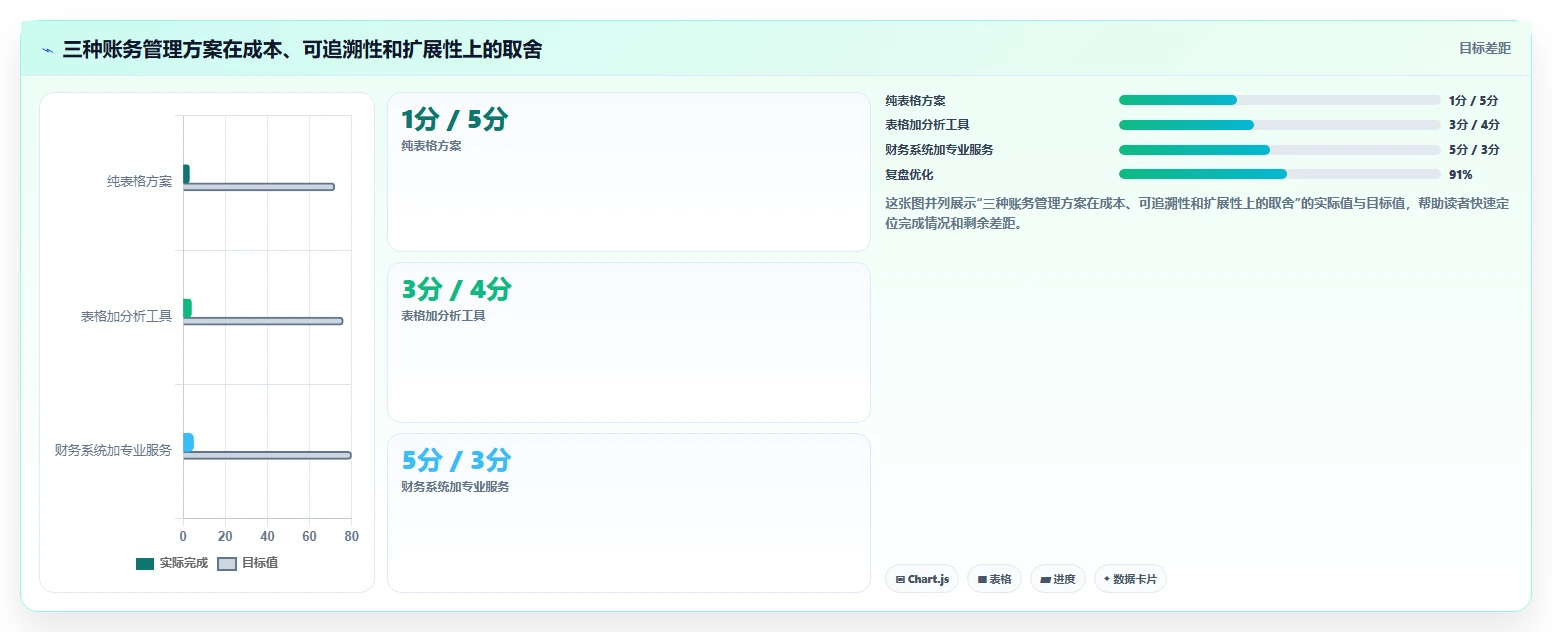
Task: Select the 进度 tag chip
Action: pyautogui.click(x=1057, y=579)
